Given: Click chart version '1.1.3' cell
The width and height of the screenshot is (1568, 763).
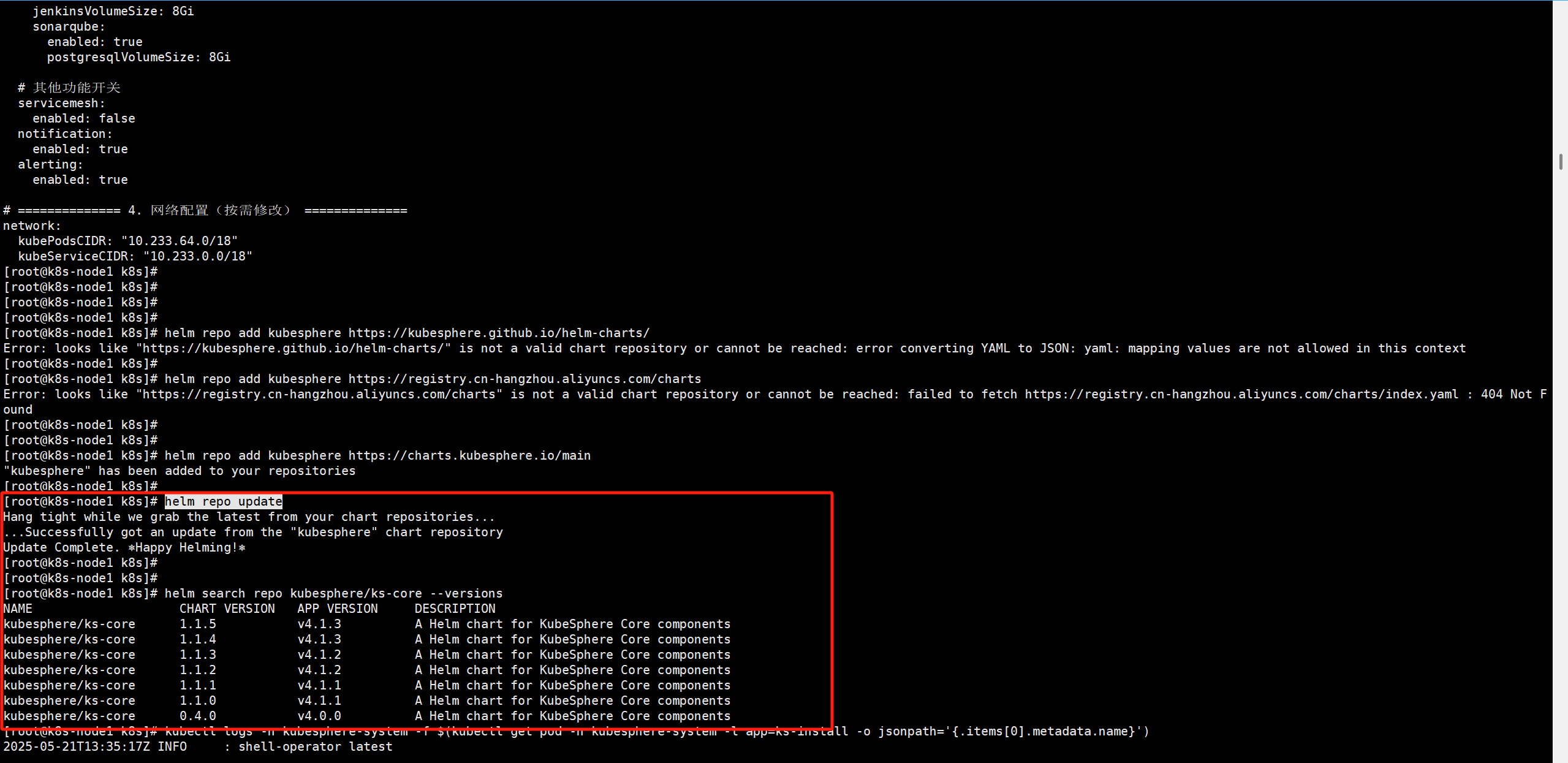Looking at the screenshot, I should point(198,655).
